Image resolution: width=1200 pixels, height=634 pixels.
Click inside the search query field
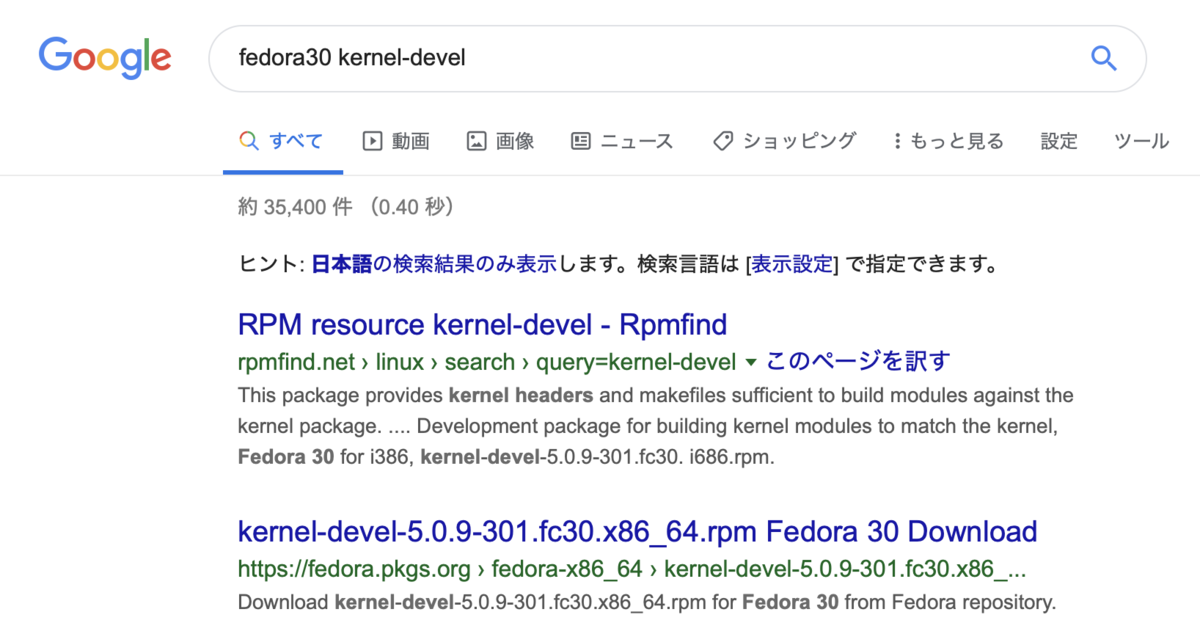click(x=600, y=58)
